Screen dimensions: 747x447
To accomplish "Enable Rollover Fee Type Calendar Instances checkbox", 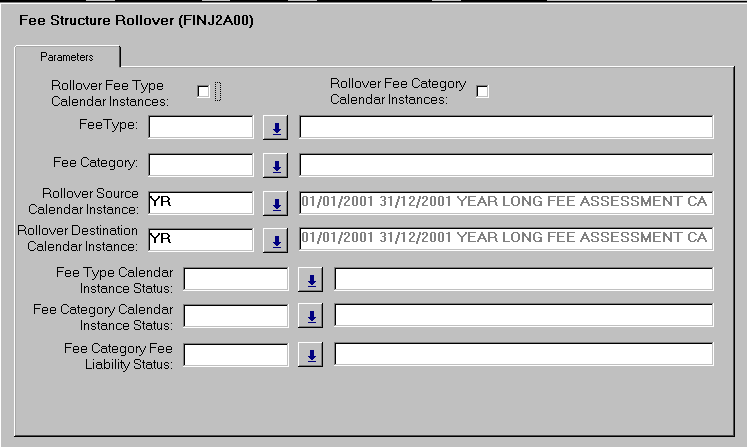I will [204, 92].
